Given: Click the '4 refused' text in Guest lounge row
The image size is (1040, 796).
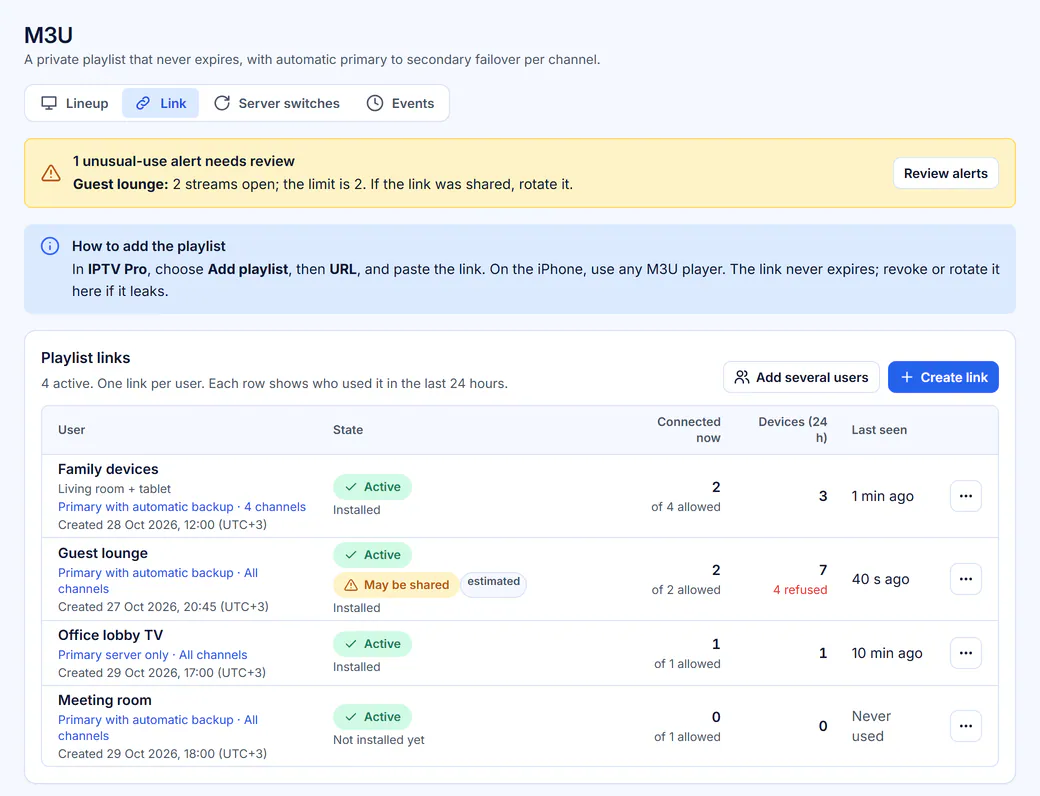Looking at the screenshot, I should pyautogui.click(x=800, y=590).
